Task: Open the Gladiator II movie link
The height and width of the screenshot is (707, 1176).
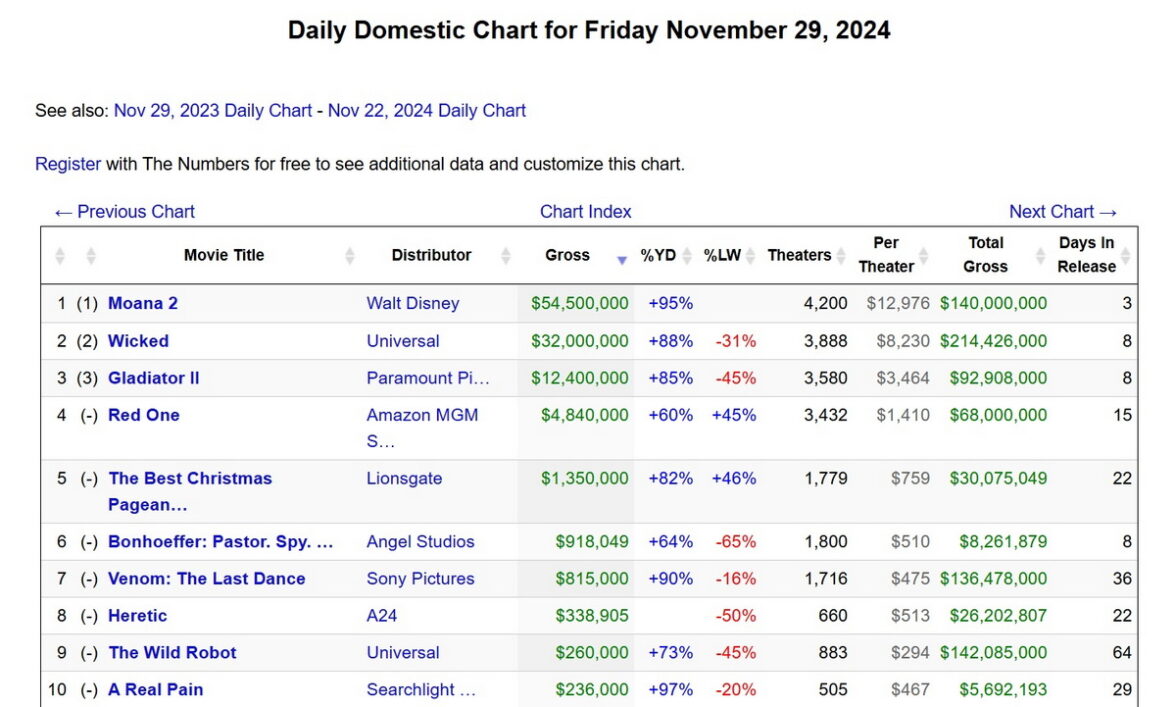Action: [x=154, y=378]
